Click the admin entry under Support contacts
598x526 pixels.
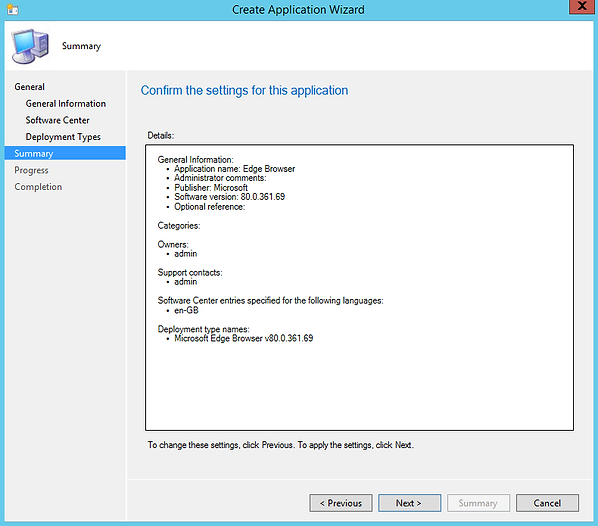tap(186, 282)
